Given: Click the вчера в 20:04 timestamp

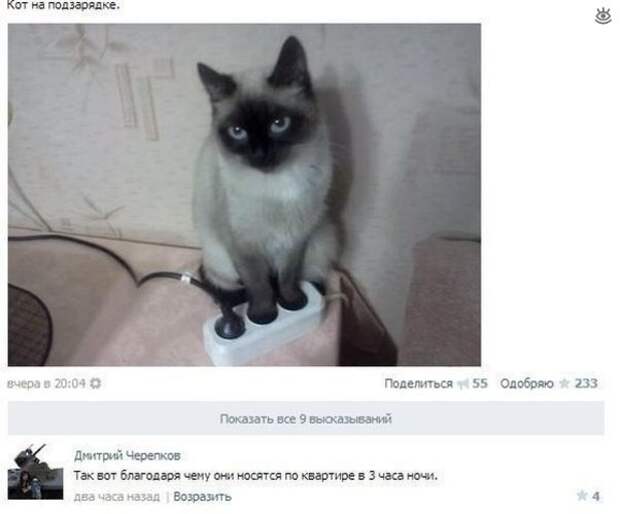Looking at the screenshot, I should tap(46, 384).
